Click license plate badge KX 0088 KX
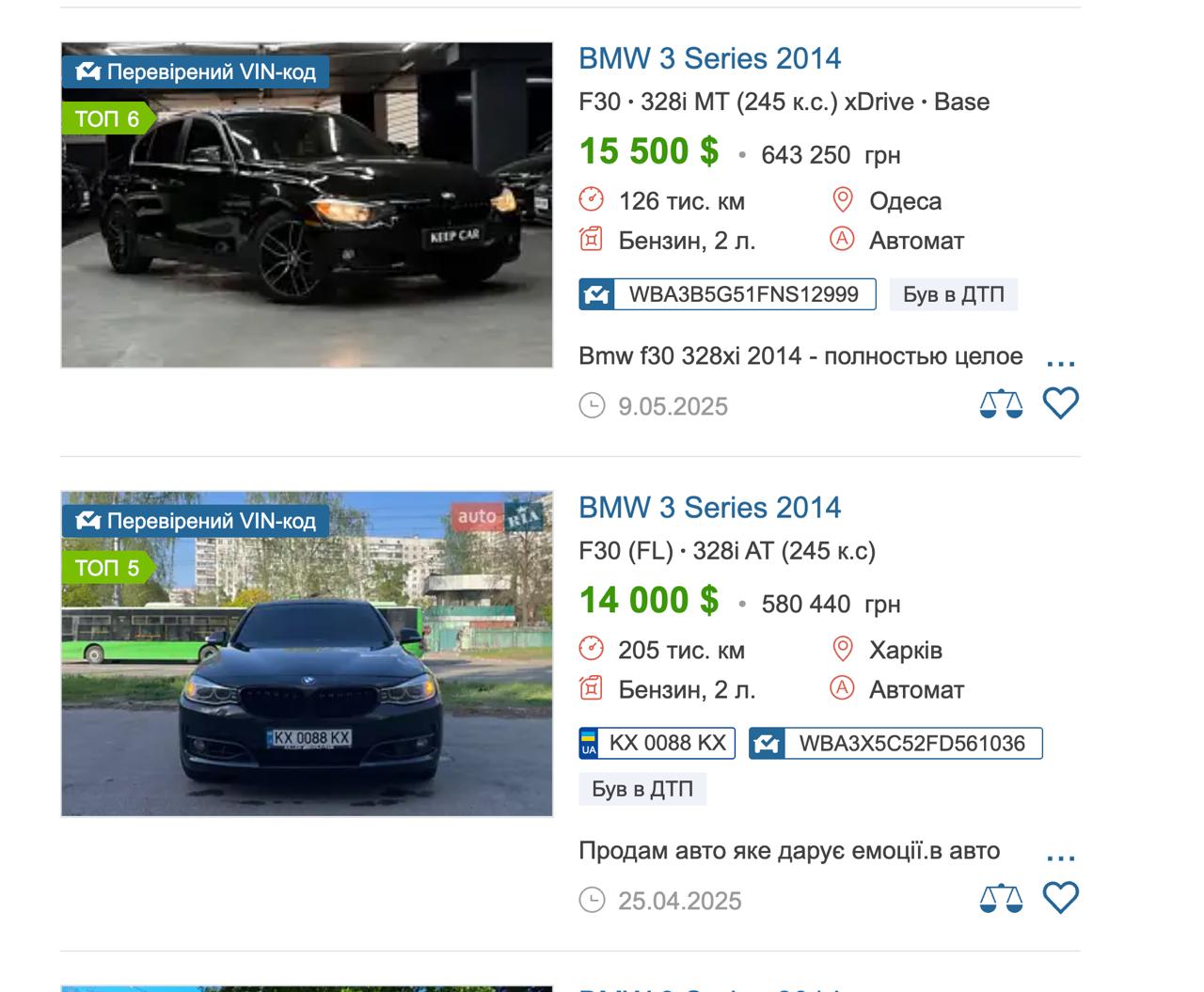This screenshot has width=1204, height=992. (x=656, y=744)
